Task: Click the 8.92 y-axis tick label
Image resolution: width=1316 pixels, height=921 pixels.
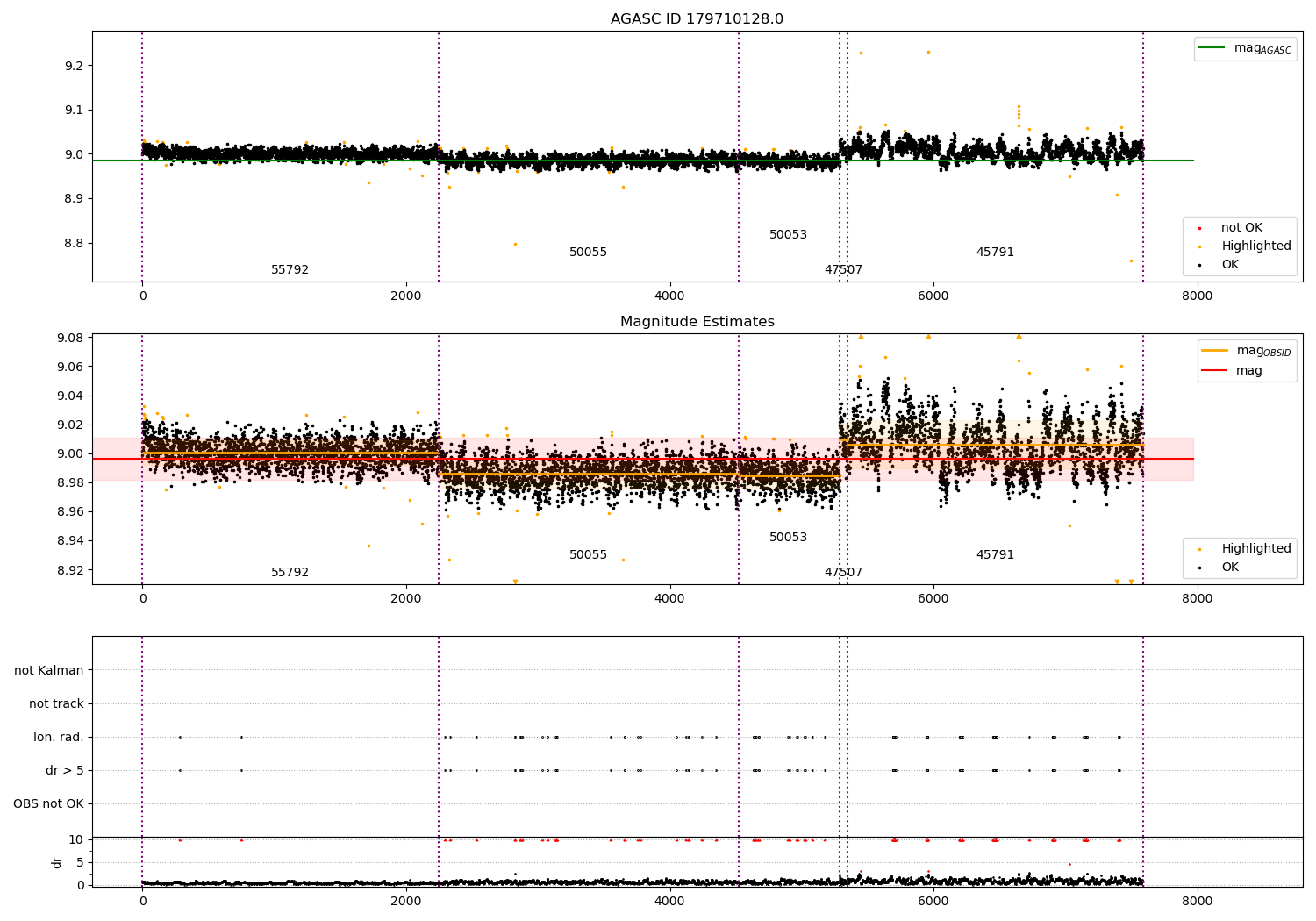Action: tap(70, 570)
